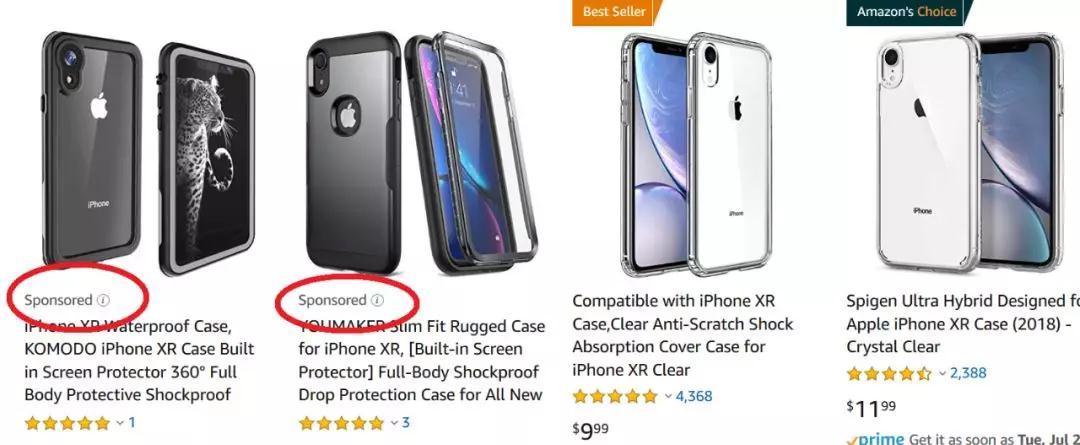
Task: Click the $11.99 price on Spigen case
Action: click(871, 409)
